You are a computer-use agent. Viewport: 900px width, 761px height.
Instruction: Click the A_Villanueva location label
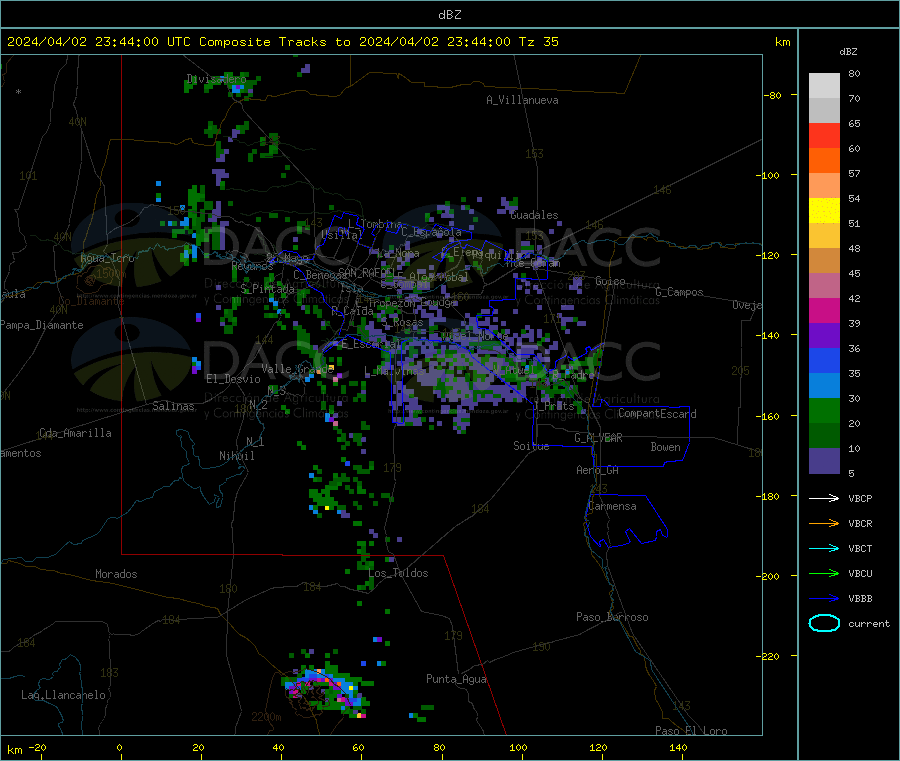(522, 100)
